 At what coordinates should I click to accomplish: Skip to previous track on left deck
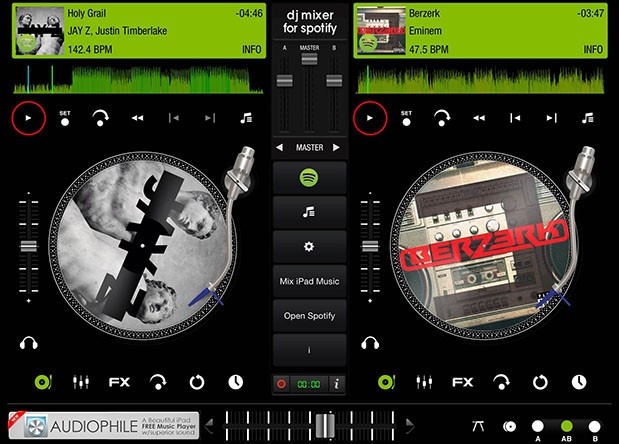[x=174, y=118]
